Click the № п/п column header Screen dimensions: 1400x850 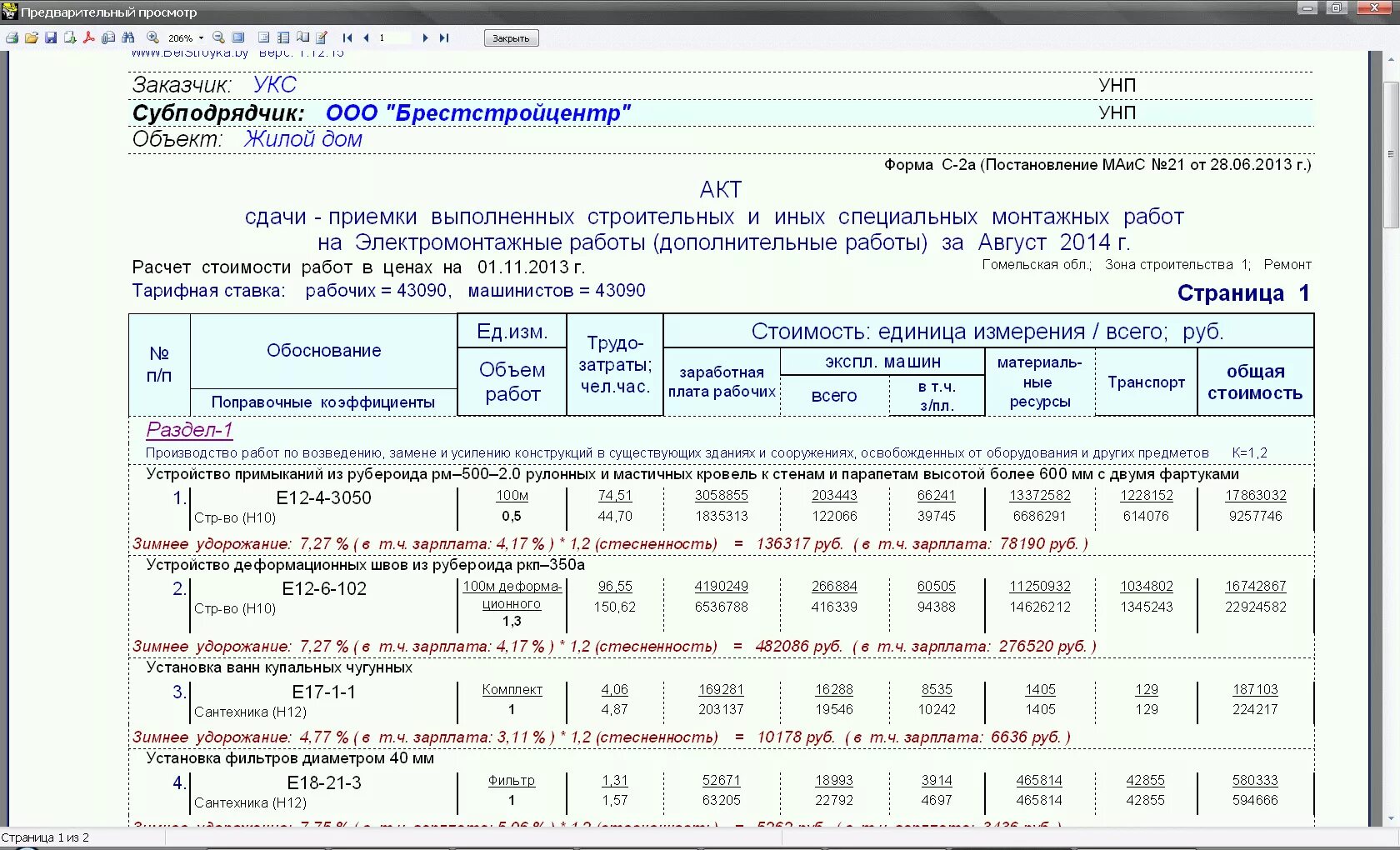click(159, 364)
